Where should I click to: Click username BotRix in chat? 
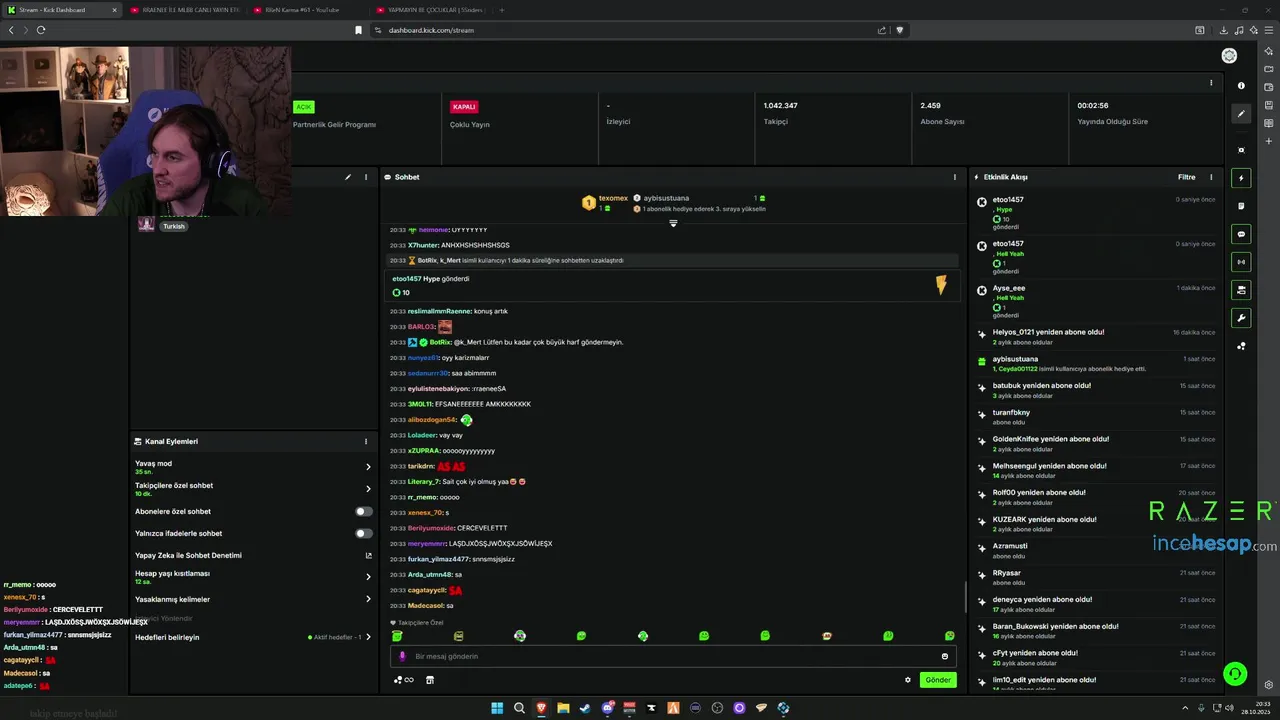point(440,342)
